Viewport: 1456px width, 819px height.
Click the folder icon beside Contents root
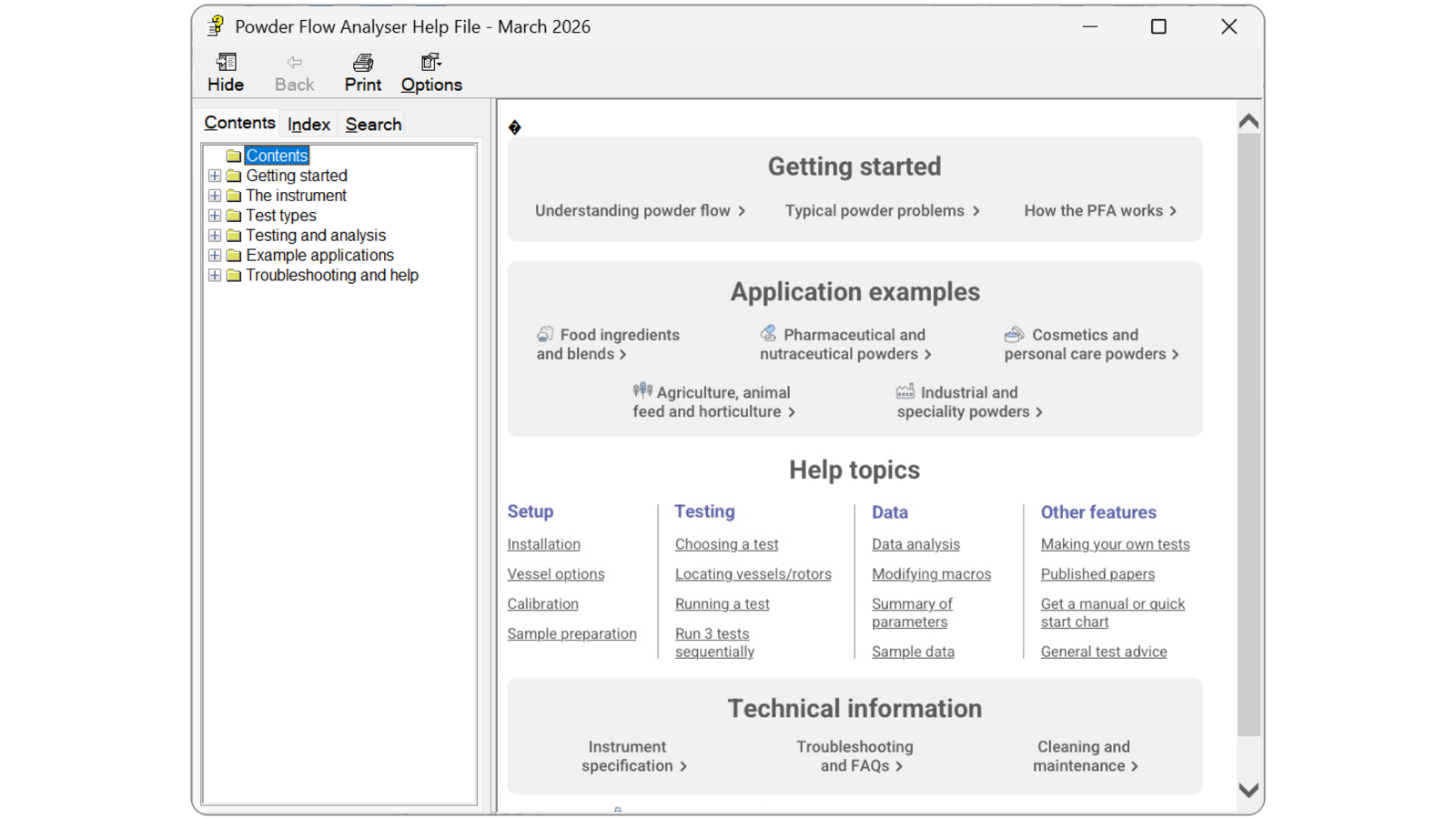point(234,156)
